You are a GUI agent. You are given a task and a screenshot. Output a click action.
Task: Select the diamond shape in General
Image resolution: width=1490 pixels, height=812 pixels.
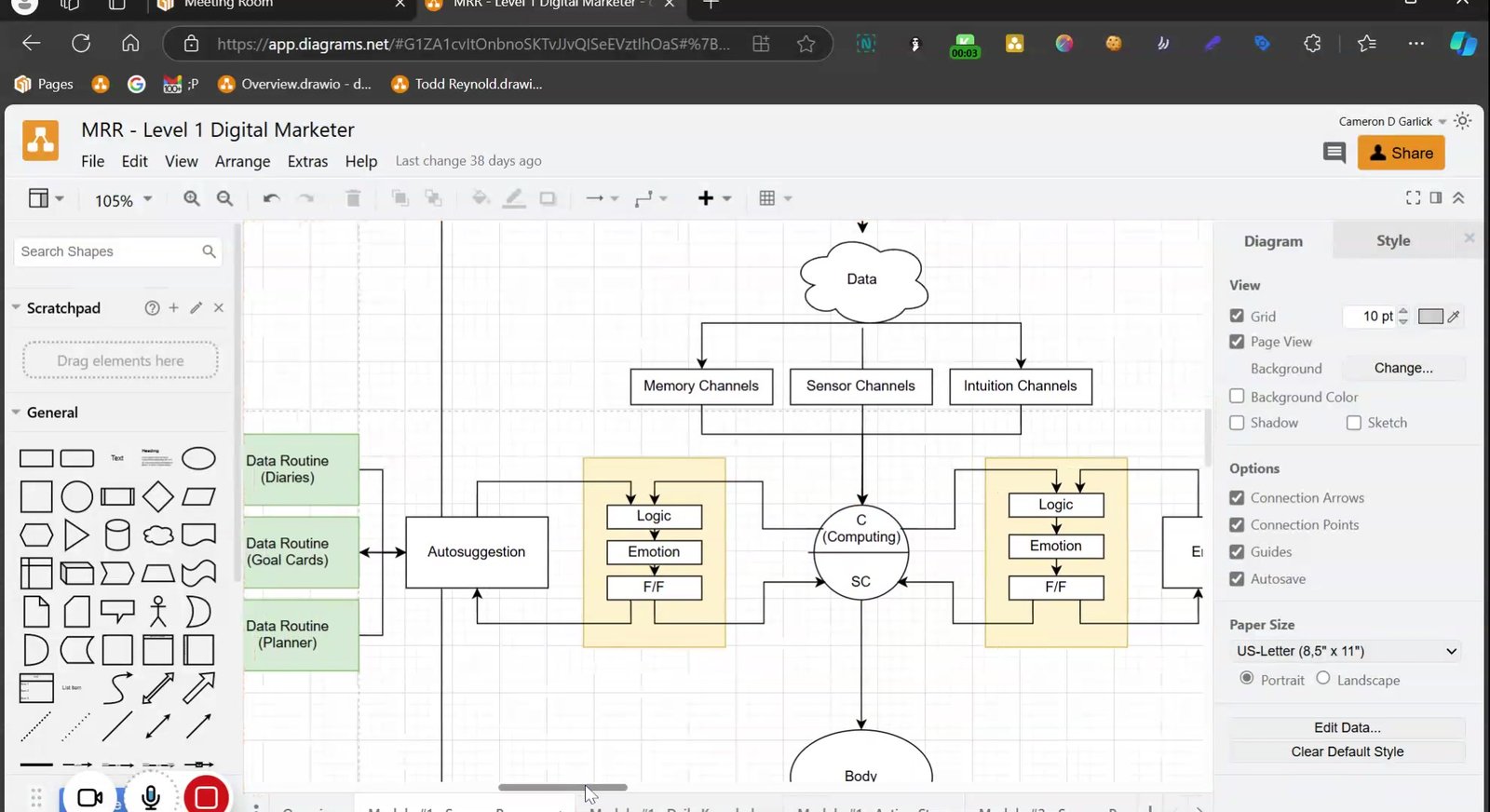[x=157, y=497]
